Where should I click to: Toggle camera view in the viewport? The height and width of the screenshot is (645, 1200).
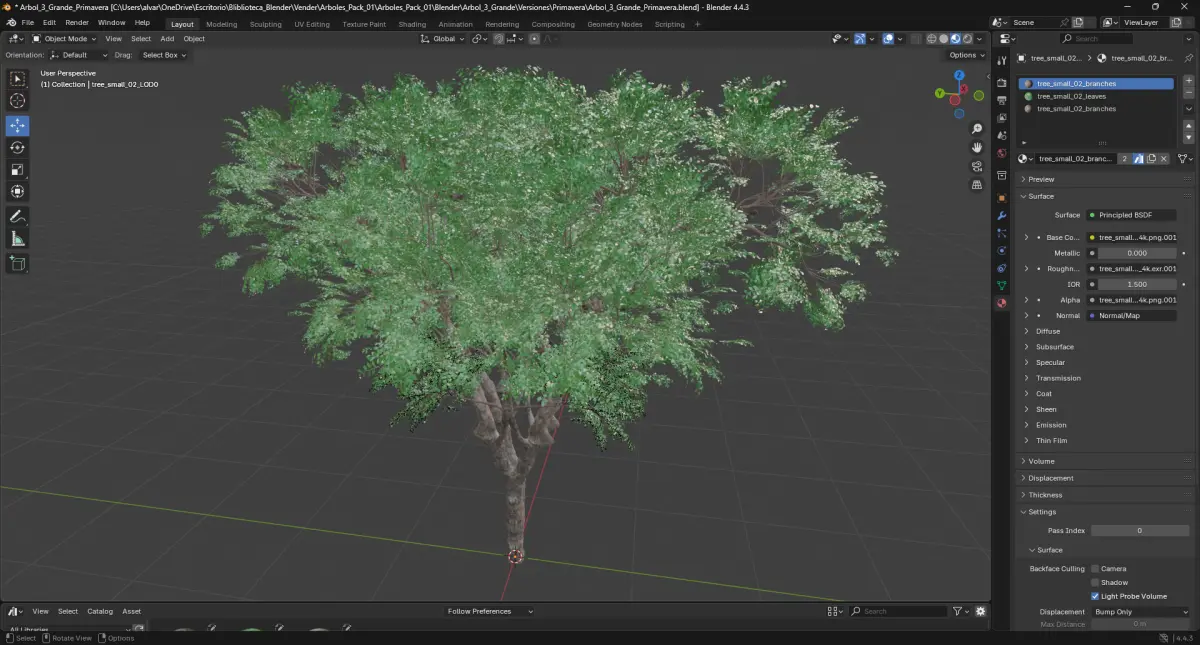click(x=977, y=166)
